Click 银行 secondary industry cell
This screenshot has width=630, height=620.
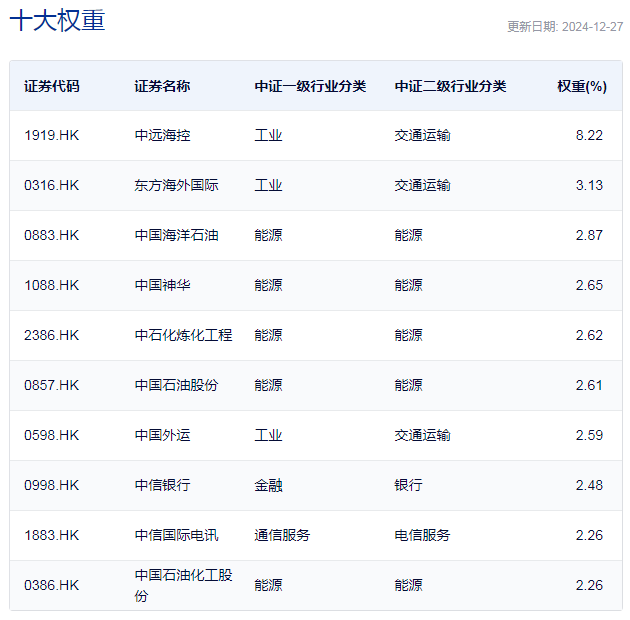tap(408, 485)
